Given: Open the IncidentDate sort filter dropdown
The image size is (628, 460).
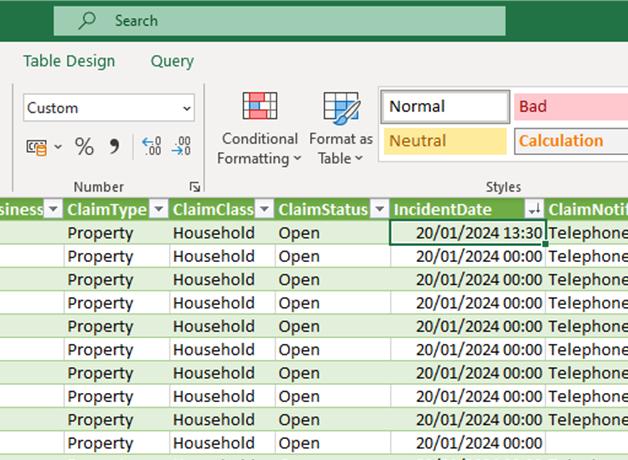Looking at the screenshot, I should coord(535,209).
